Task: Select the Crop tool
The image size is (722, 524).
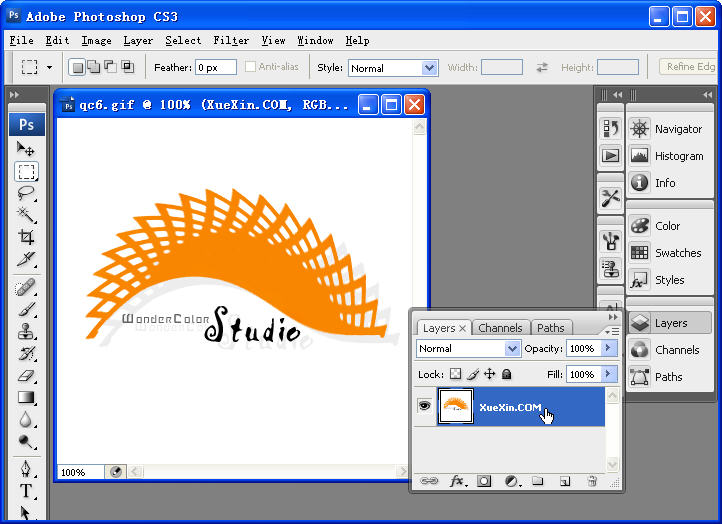Action: (26, 237)
